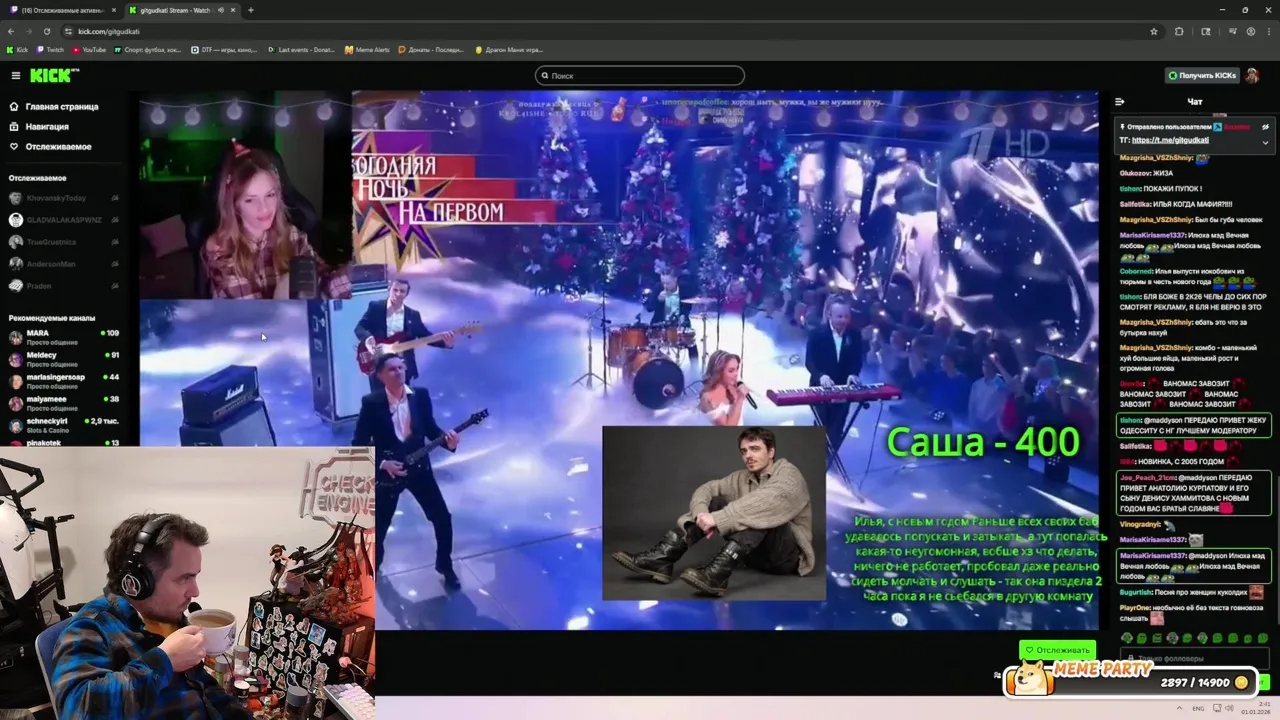Open a new browser tab

(250, 10)
